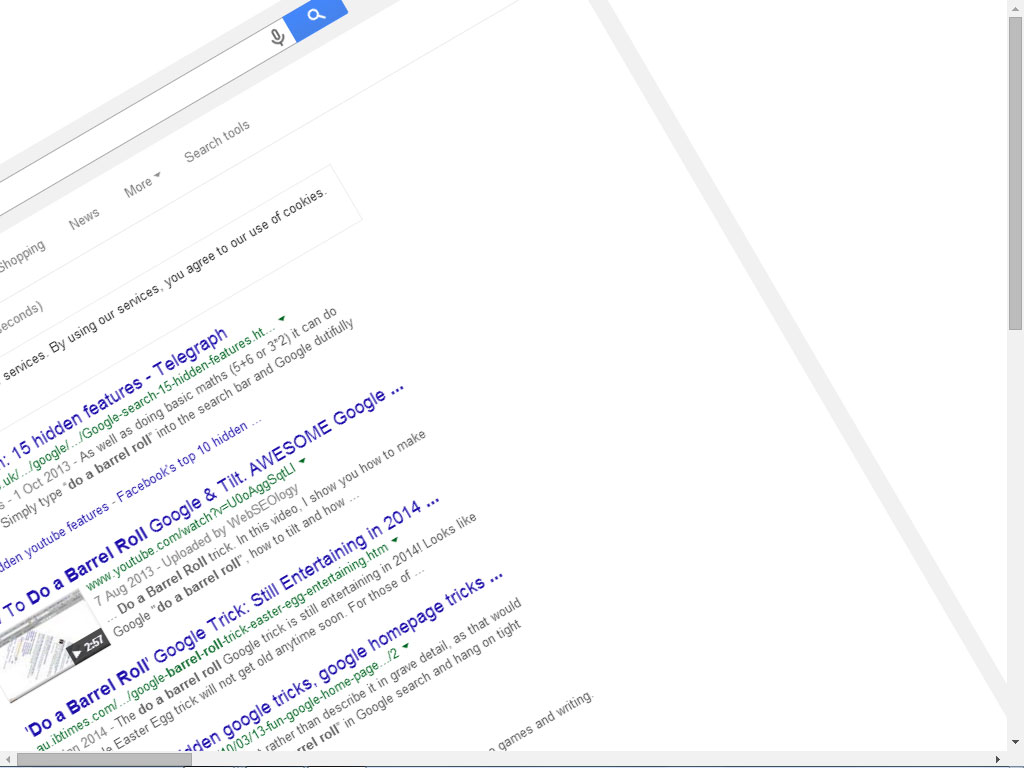Click the horizontal scrollbar right arrow
1024x768 pixels.
pos(998,759)
